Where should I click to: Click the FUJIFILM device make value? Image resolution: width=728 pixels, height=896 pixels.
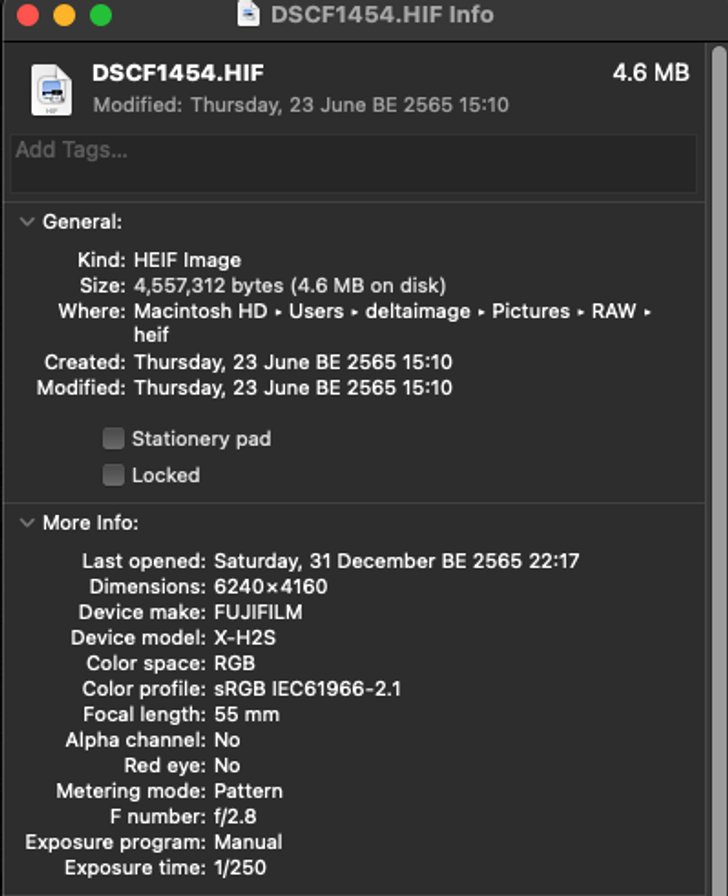click(258, 612)
